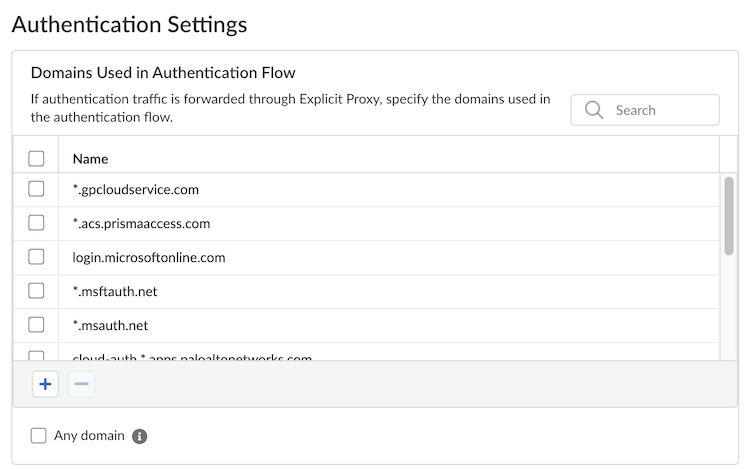Click the *.acs.prismaaccess.com domain name

click(141, 223)
